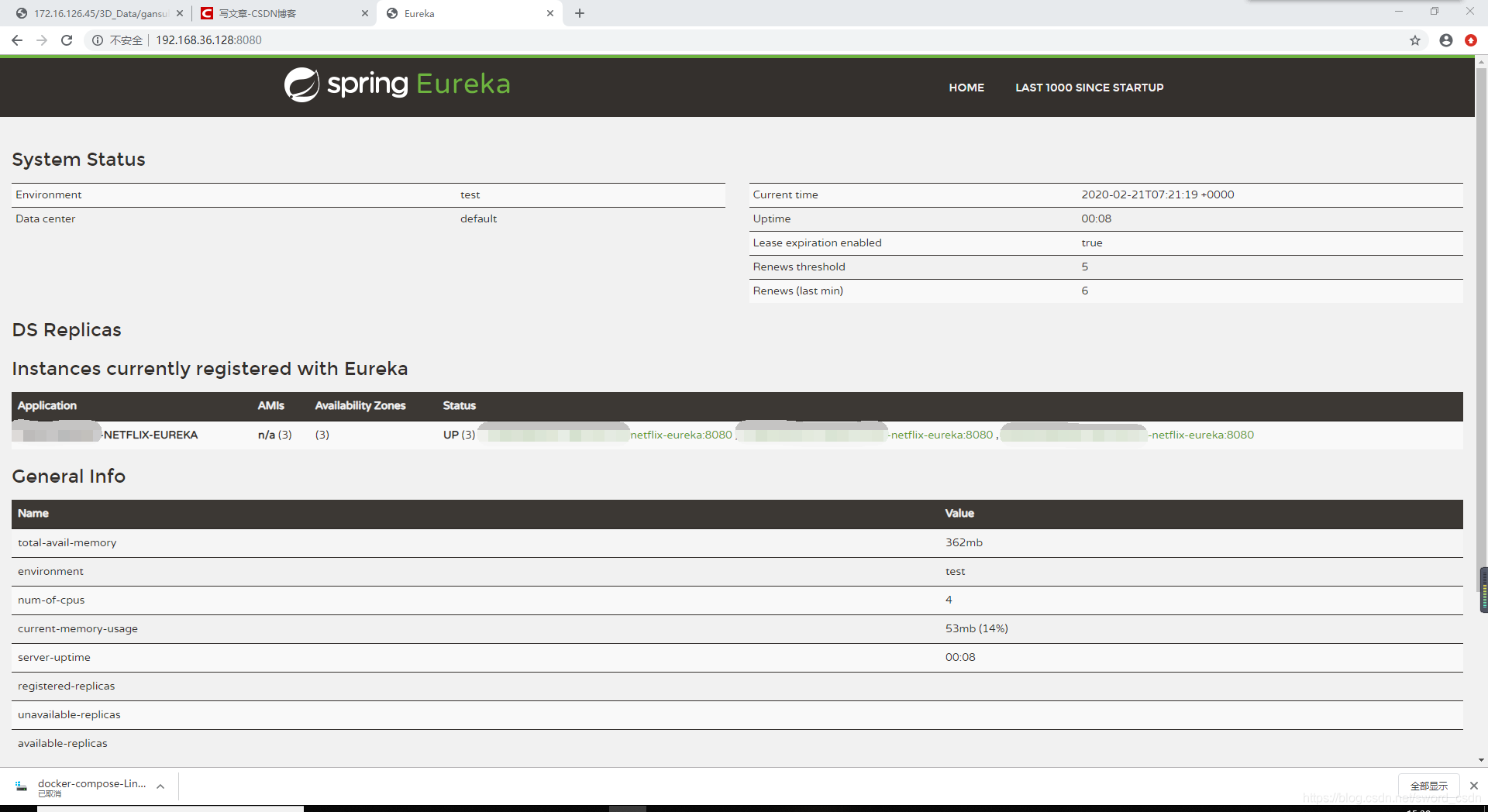Click the scrollbar down arrow
This screenshot has height=812, width=1488.
tap(1482, 761)
